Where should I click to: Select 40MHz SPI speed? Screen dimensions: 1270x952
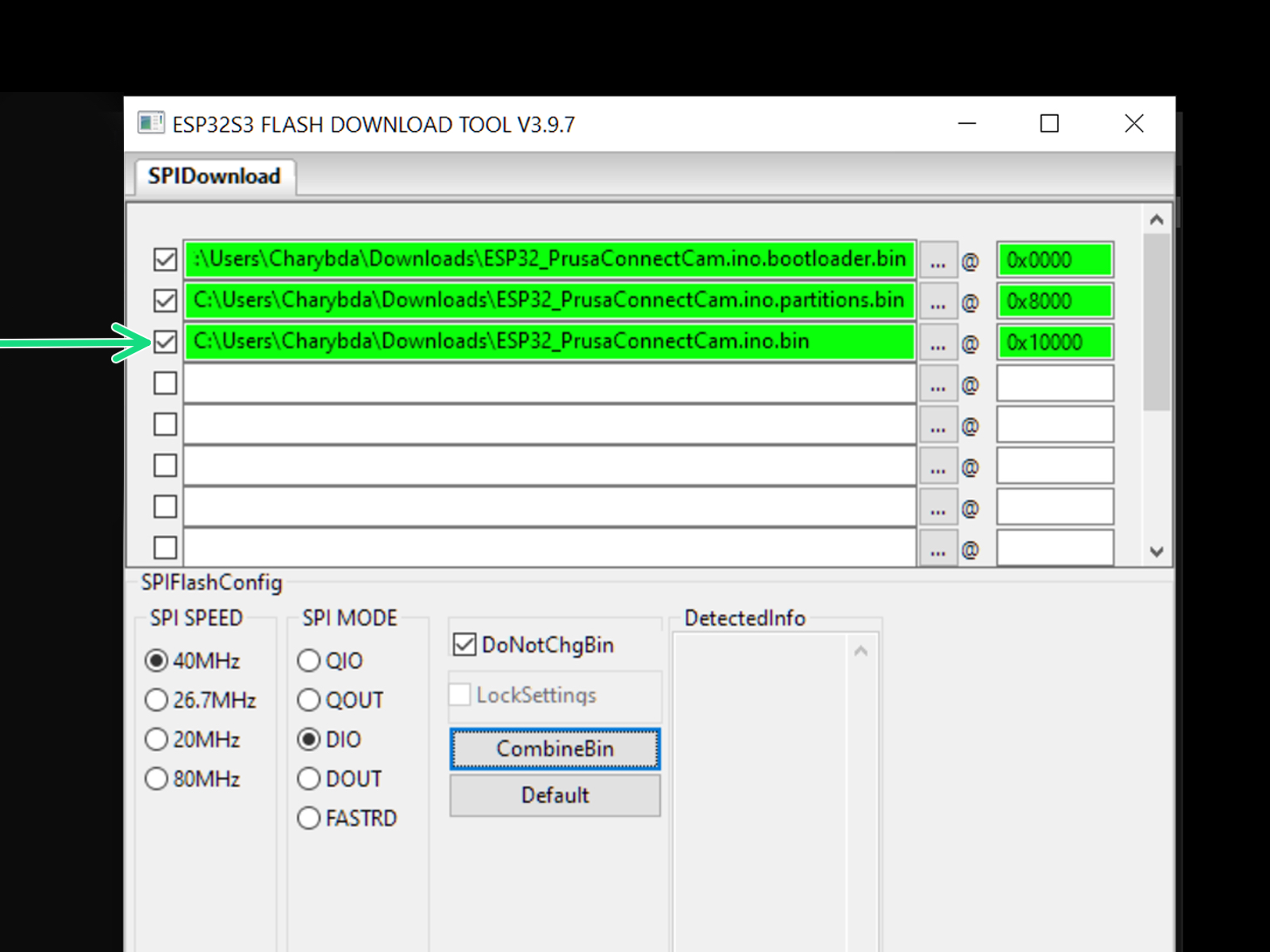[156, 660]
